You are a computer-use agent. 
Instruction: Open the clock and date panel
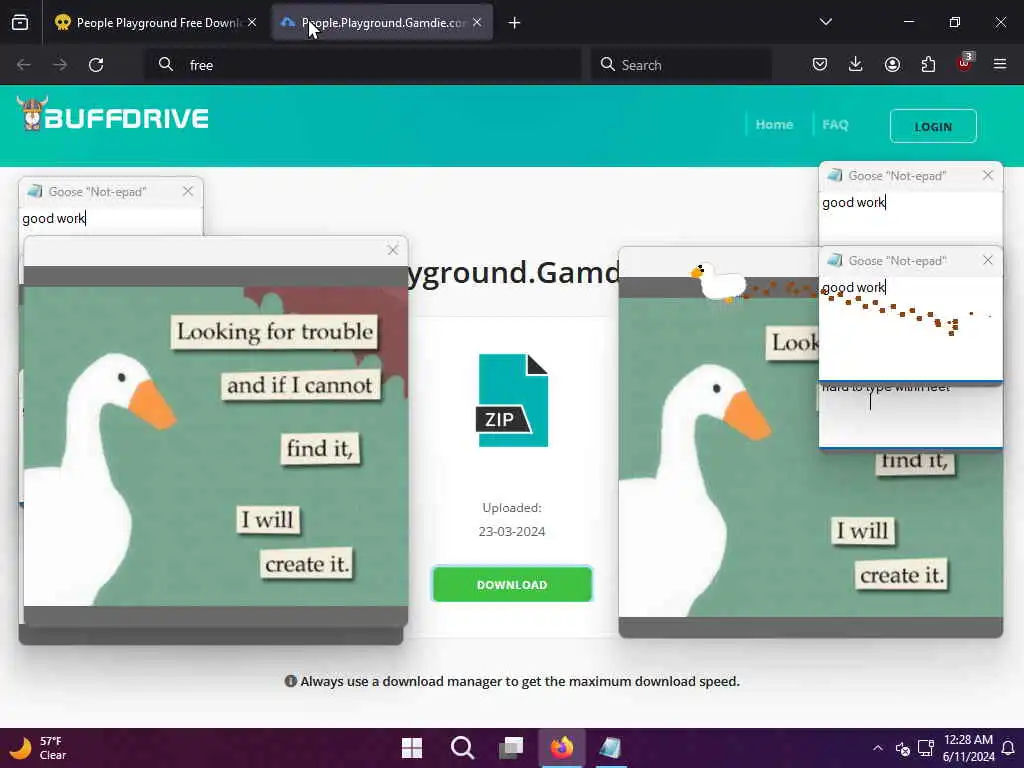click(x=968, y=748)
